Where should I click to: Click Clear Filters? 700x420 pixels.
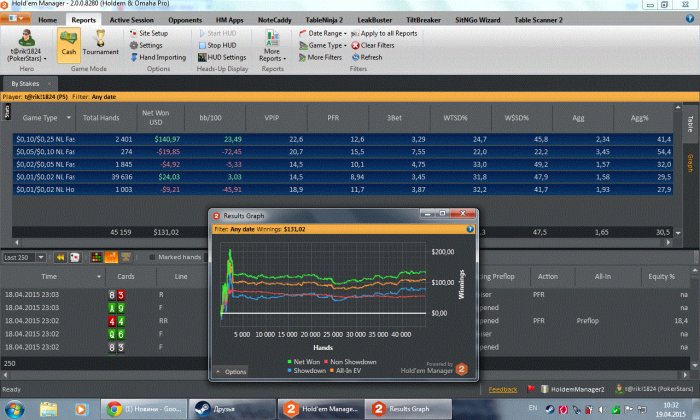coord(373,46)
